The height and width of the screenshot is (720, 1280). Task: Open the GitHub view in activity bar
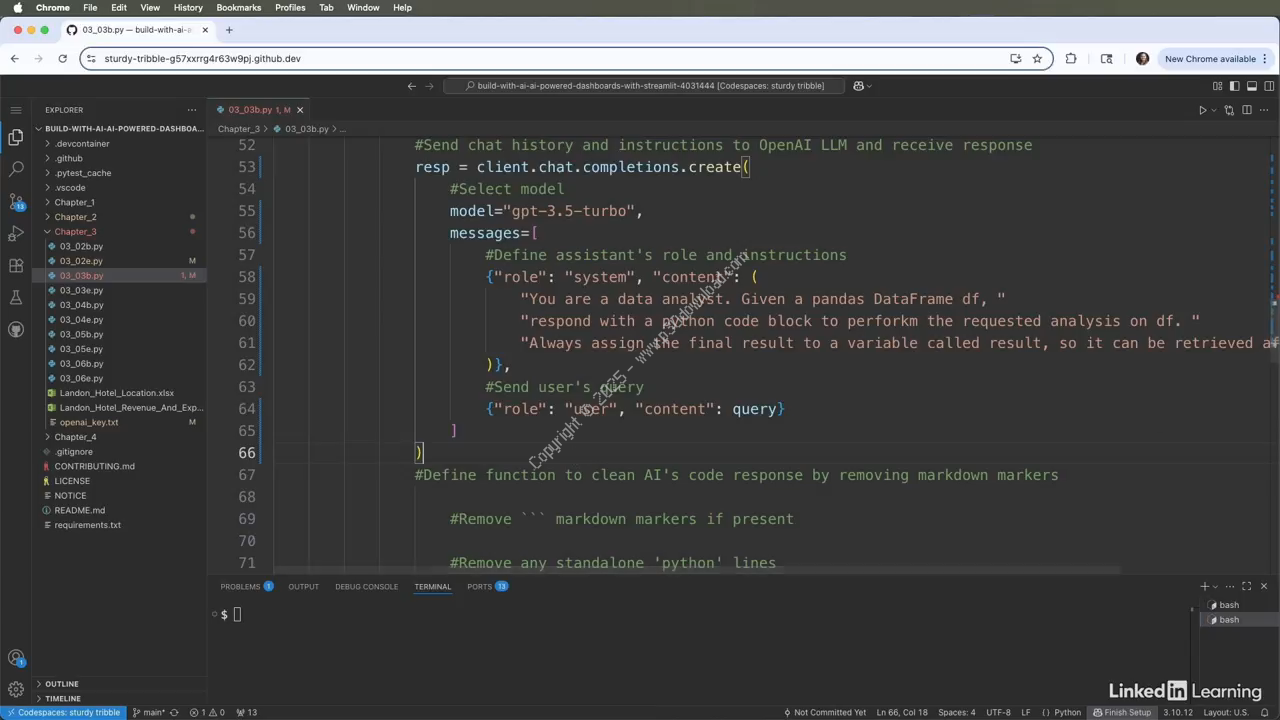pos(16,330)
